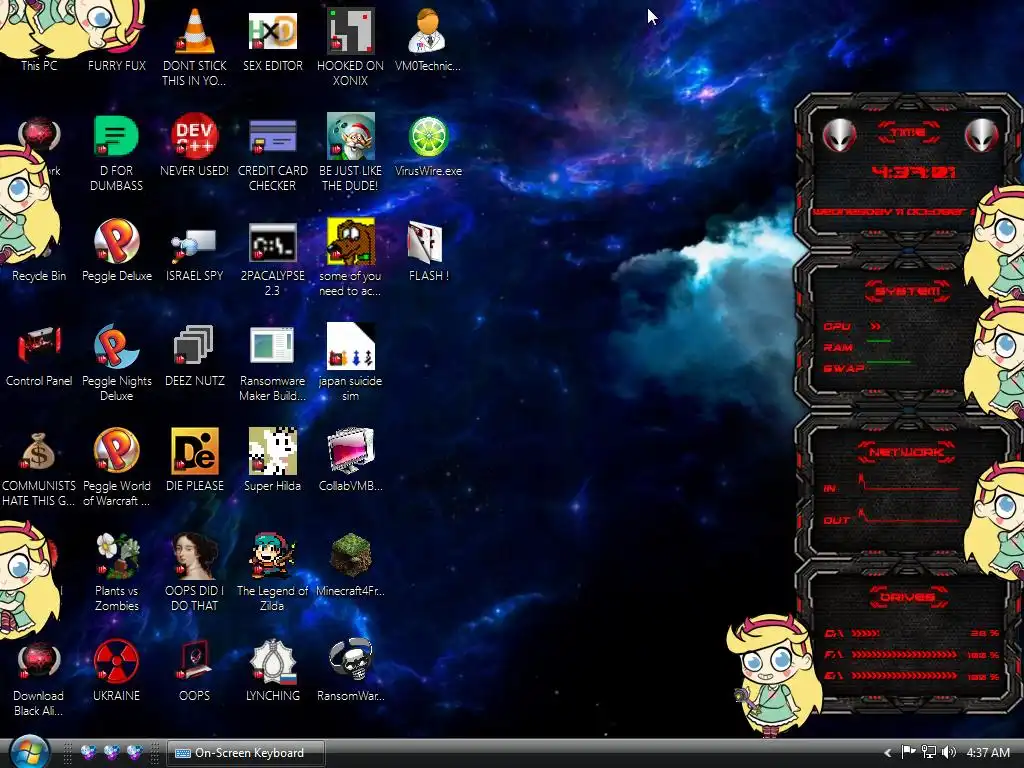Screen dimensions: 1024x768
Task: Select the Super Hilda icon
Action: click(x=272, y=460)
